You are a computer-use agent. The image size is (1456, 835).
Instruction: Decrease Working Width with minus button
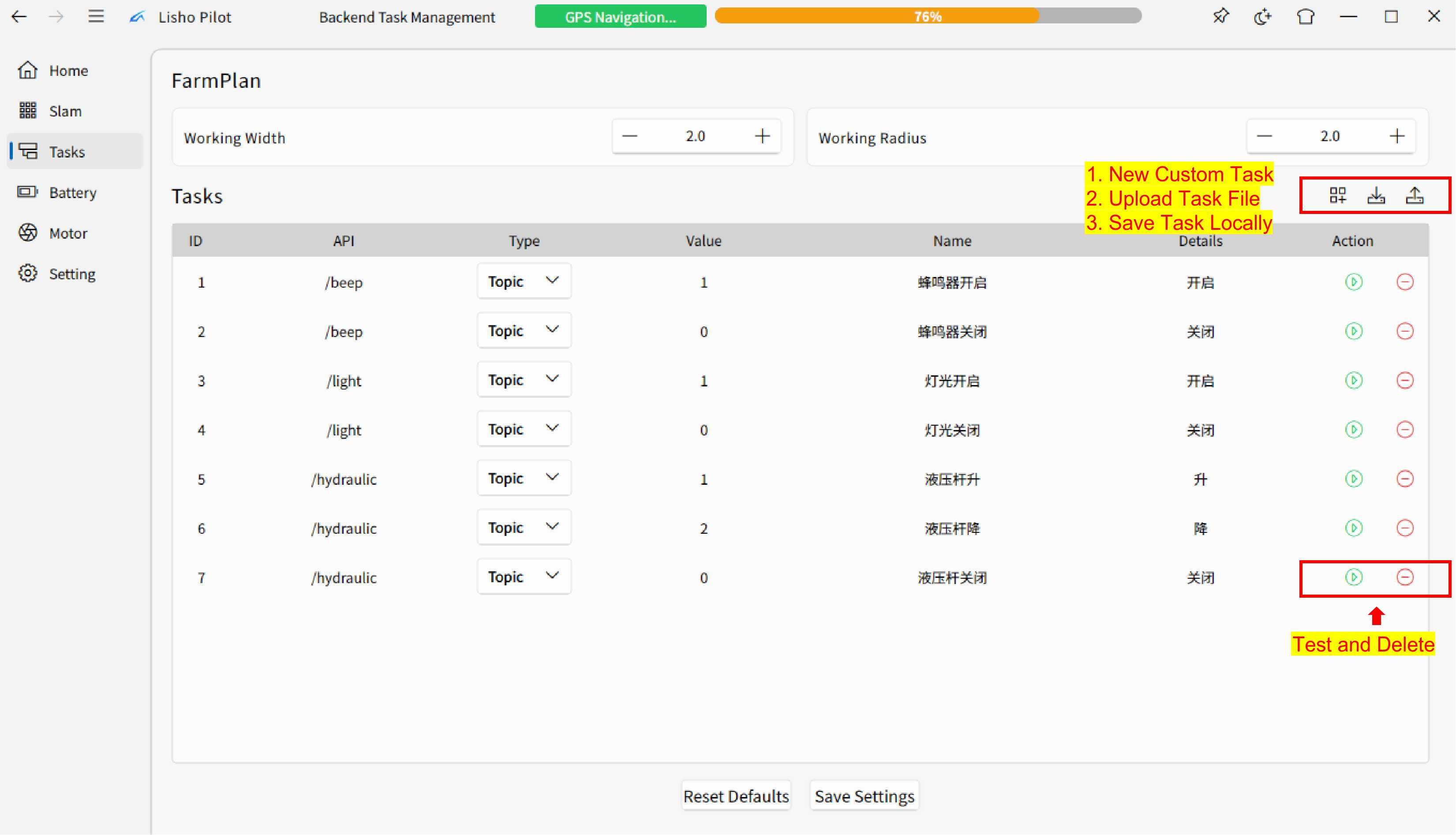630,136
